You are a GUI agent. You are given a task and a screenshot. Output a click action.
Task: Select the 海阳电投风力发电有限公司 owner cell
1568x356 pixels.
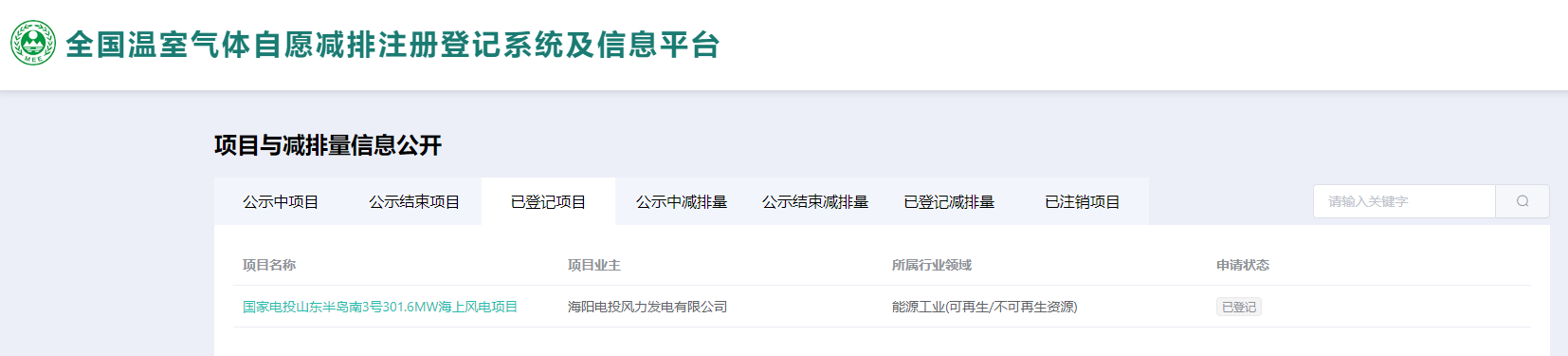647,307
